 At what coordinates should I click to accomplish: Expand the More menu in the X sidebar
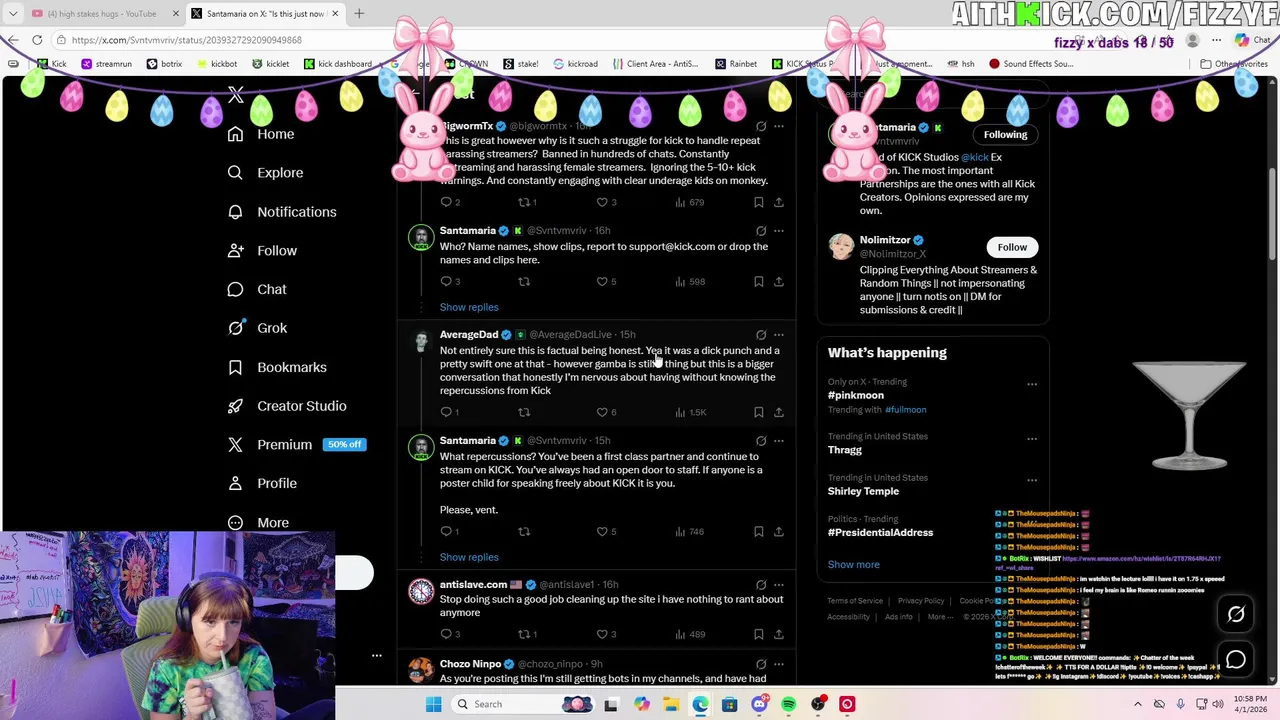click(x=258, y=522)
